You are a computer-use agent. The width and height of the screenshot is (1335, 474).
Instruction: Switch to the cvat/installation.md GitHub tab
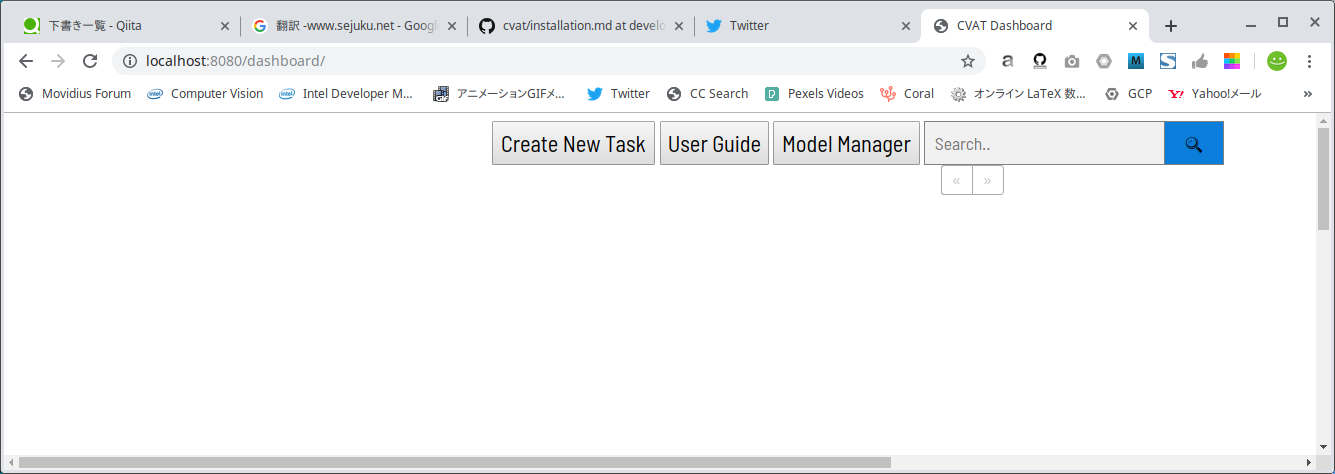click(580, 26)
